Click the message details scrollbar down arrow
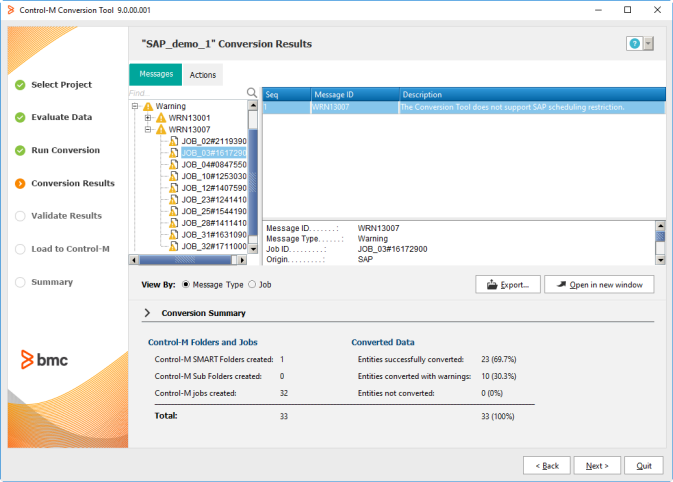 pos(660,260)
